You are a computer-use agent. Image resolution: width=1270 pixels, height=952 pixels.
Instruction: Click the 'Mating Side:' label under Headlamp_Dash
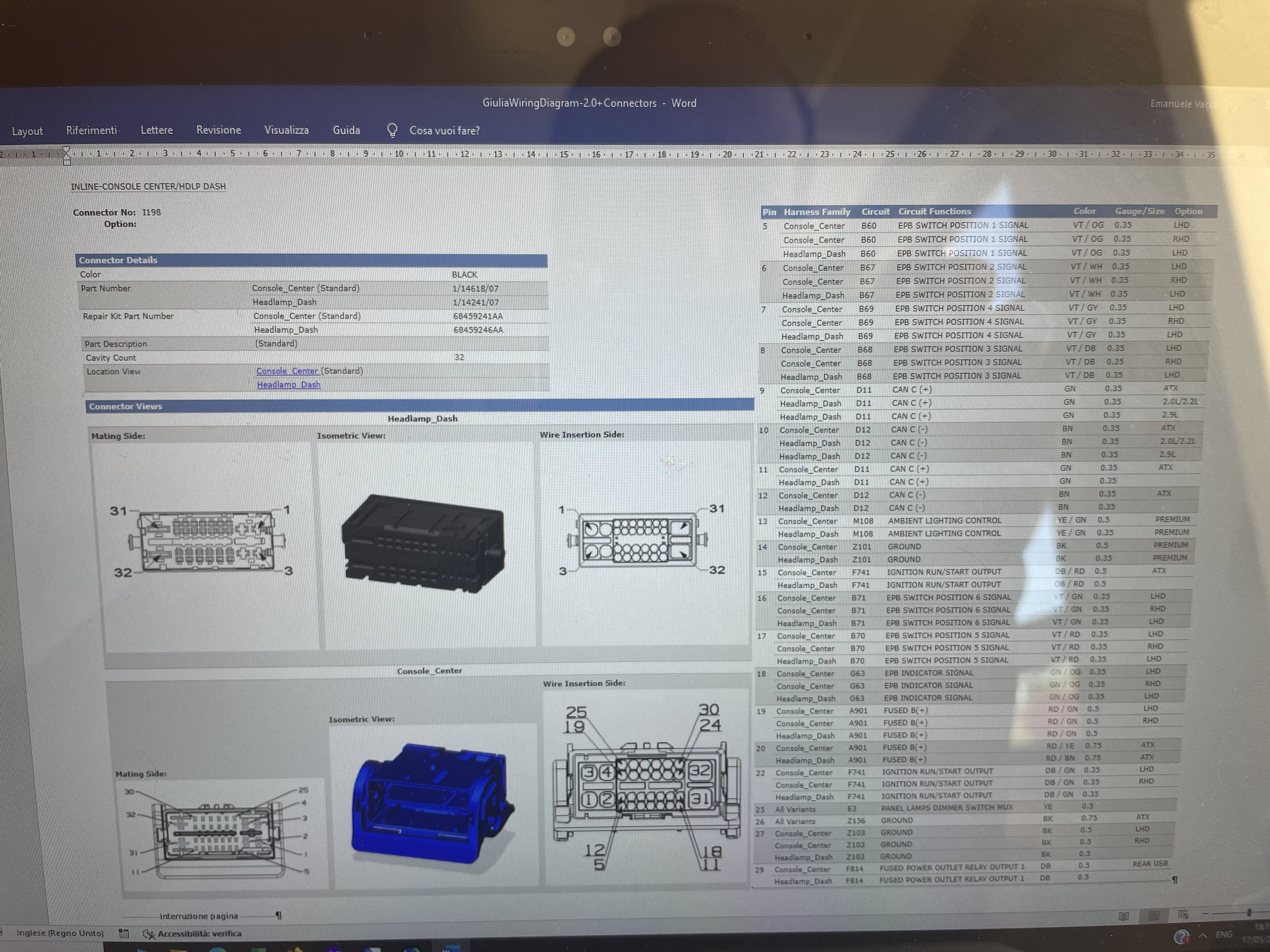[x=118, y=436]
